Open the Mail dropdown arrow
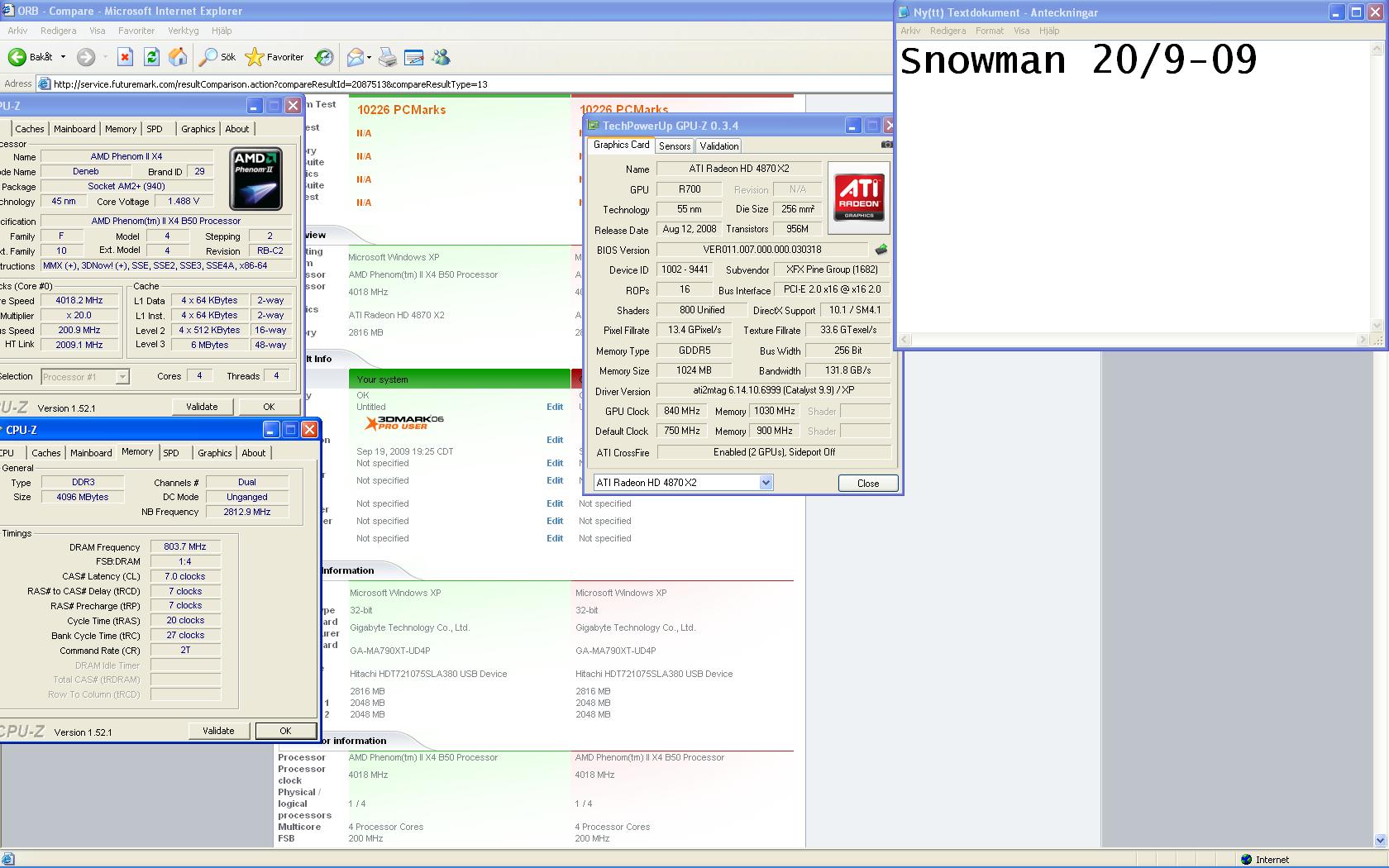The height and width of the screenshot is (868, 1389). tap(369, 57)
